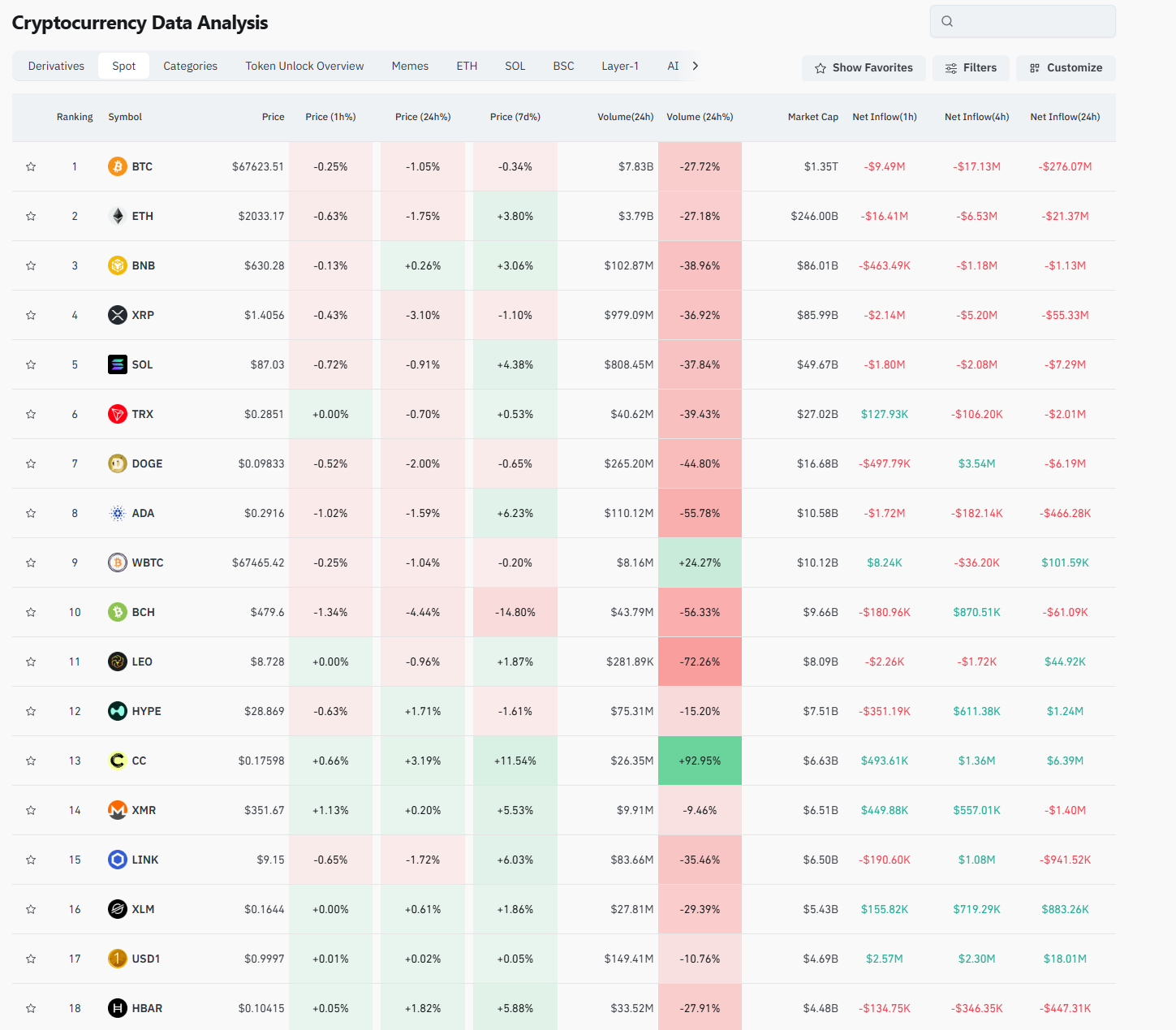Switch to the Derivatives tab

click(56, 66)
